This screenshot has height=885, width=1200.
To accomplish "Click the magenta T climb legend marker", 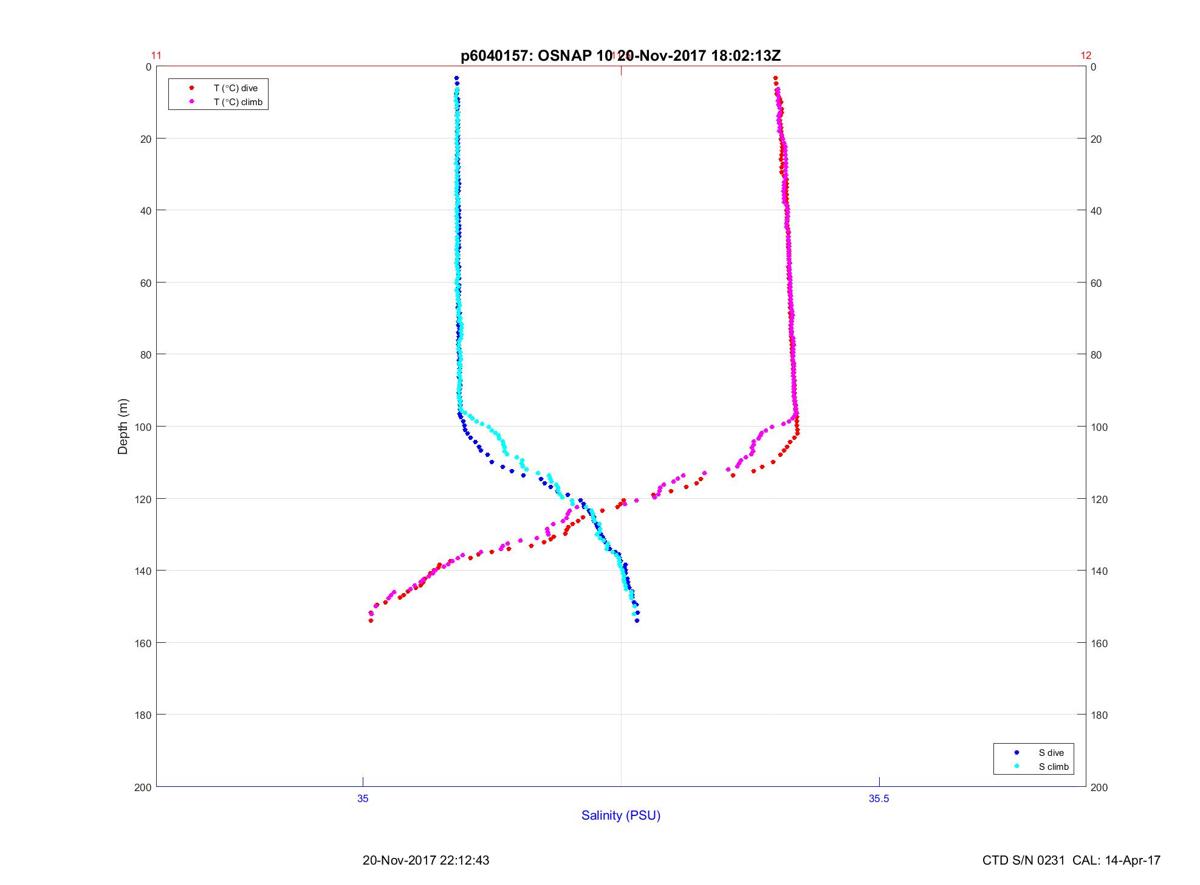I will (x=191, y=102).
